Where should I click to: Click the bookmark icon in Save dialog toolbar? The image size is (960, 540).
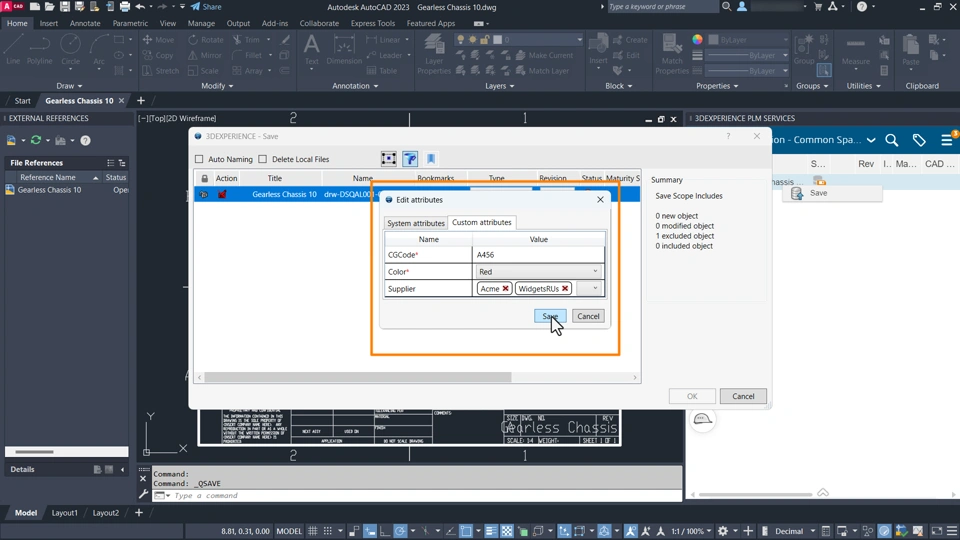[x=431, y=159]
